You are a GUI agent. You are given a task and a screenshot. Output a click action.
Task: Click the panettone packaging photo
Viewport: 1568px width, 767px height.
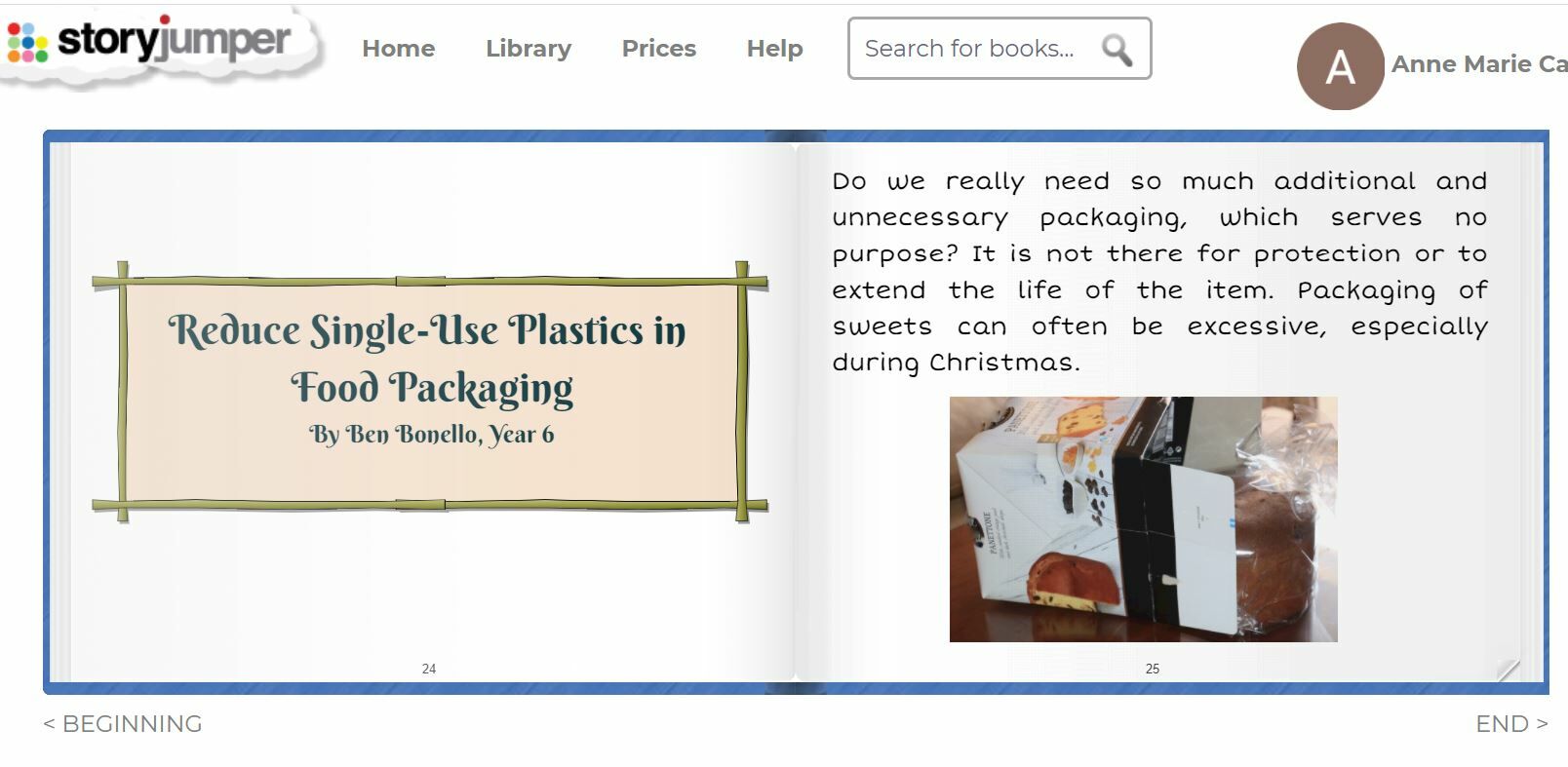(1144, 518)
